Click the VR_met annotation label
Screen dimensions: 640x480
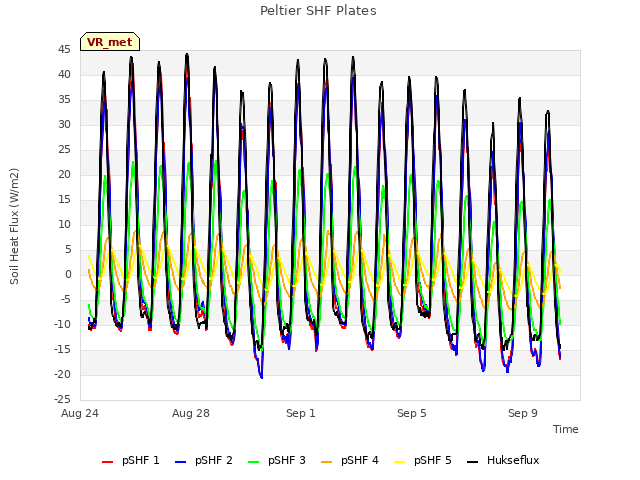click(x=110, y=42)
